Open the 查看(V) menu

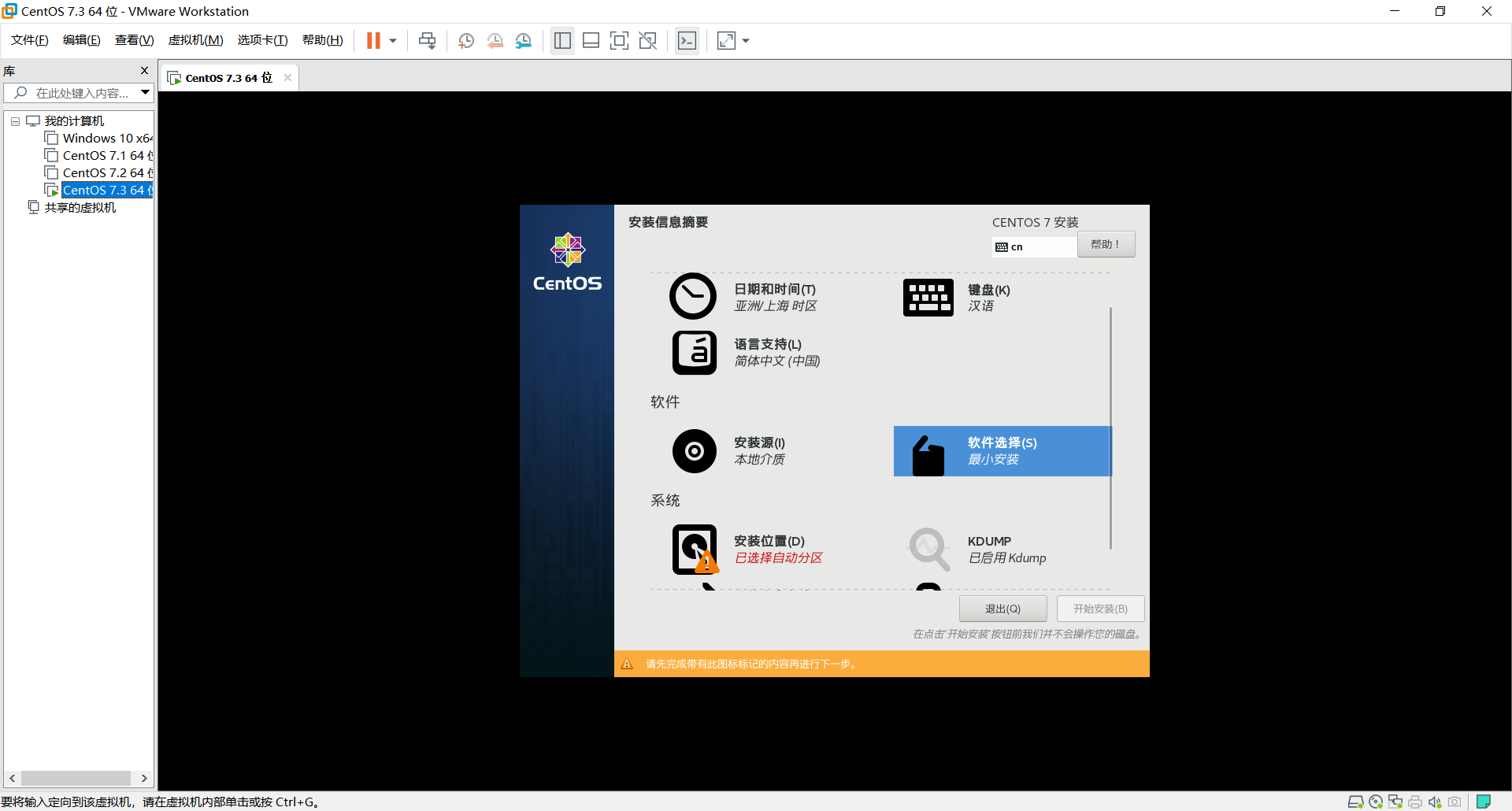coord(135,40)
